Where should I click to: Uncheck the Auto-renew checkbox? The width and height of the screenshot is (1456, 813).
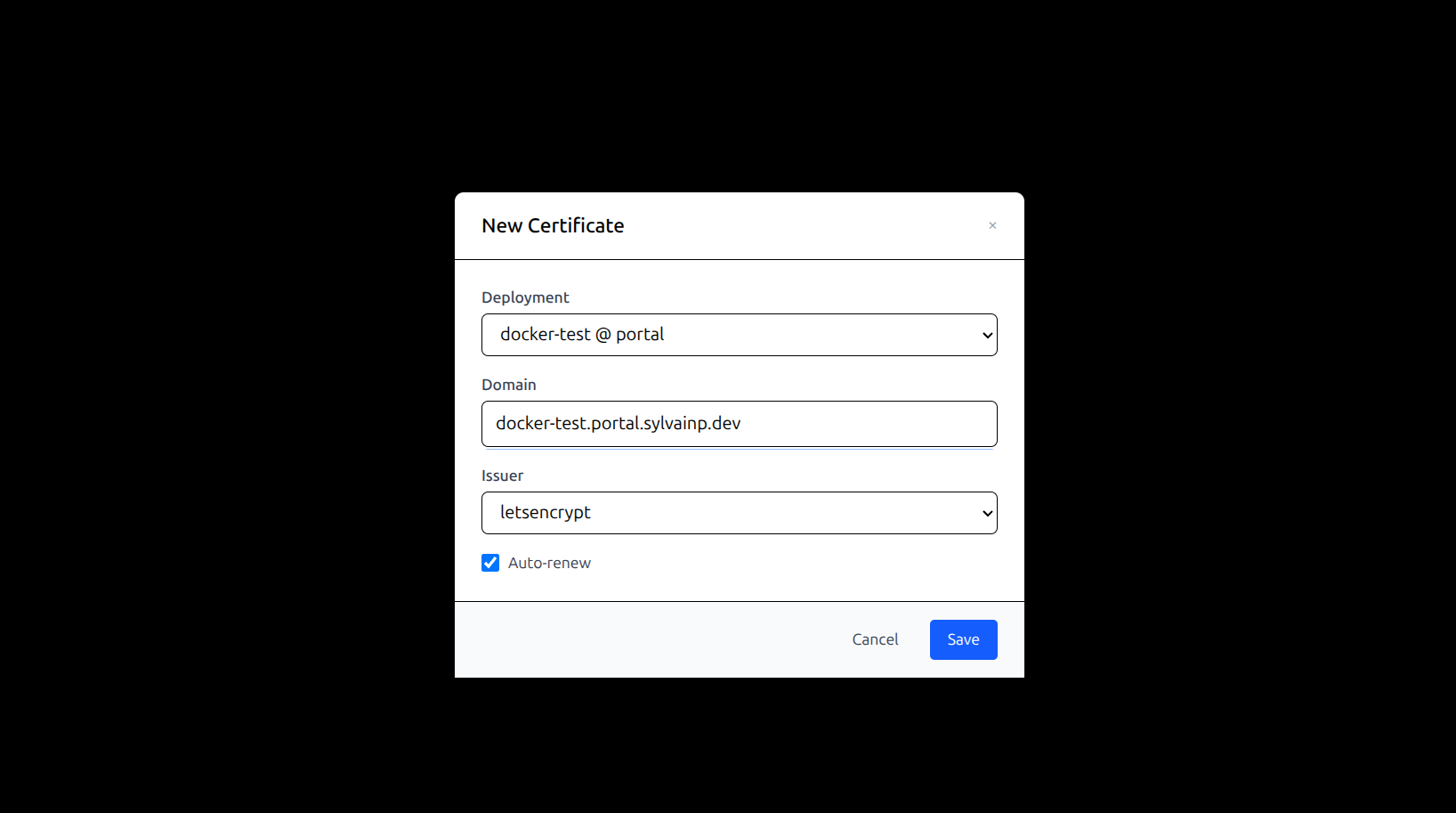click(x=490, y=563)
